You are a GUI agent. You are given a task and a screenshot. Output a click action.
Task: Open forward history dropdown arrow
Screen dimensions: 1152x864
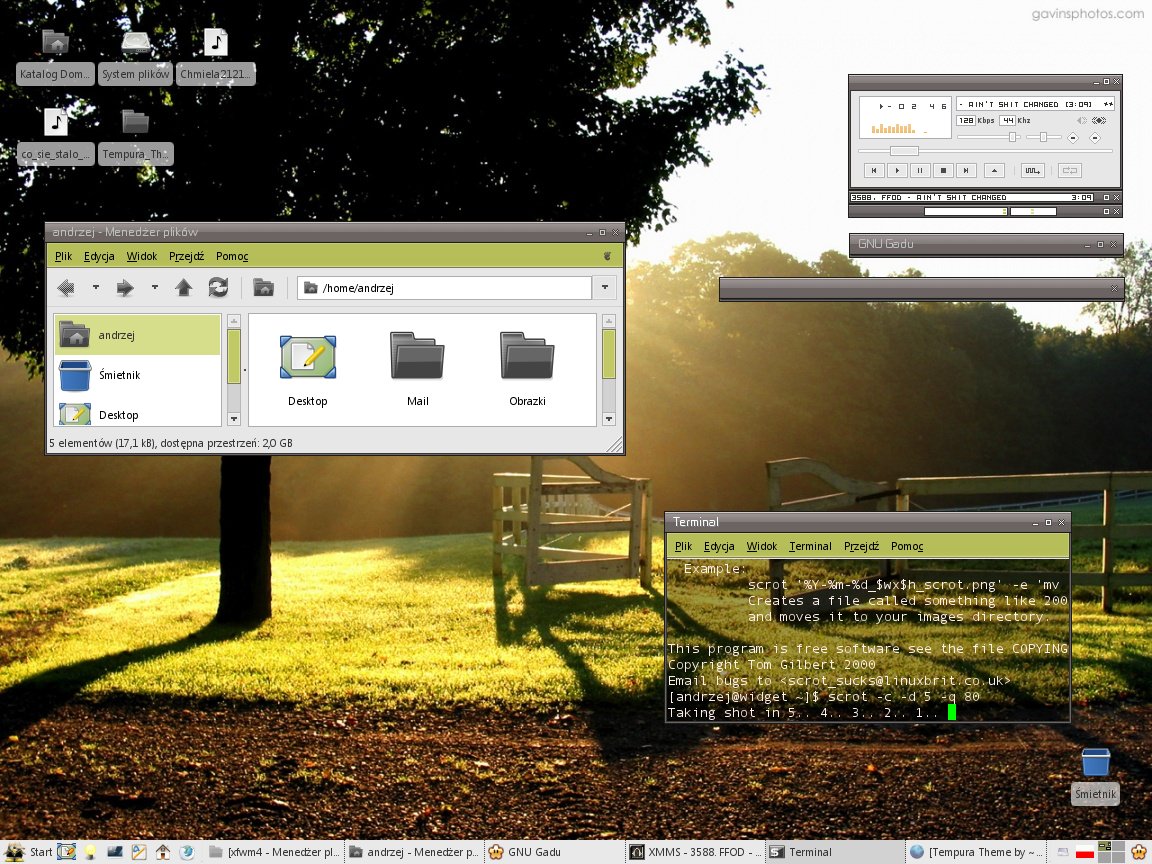[154, 287]
